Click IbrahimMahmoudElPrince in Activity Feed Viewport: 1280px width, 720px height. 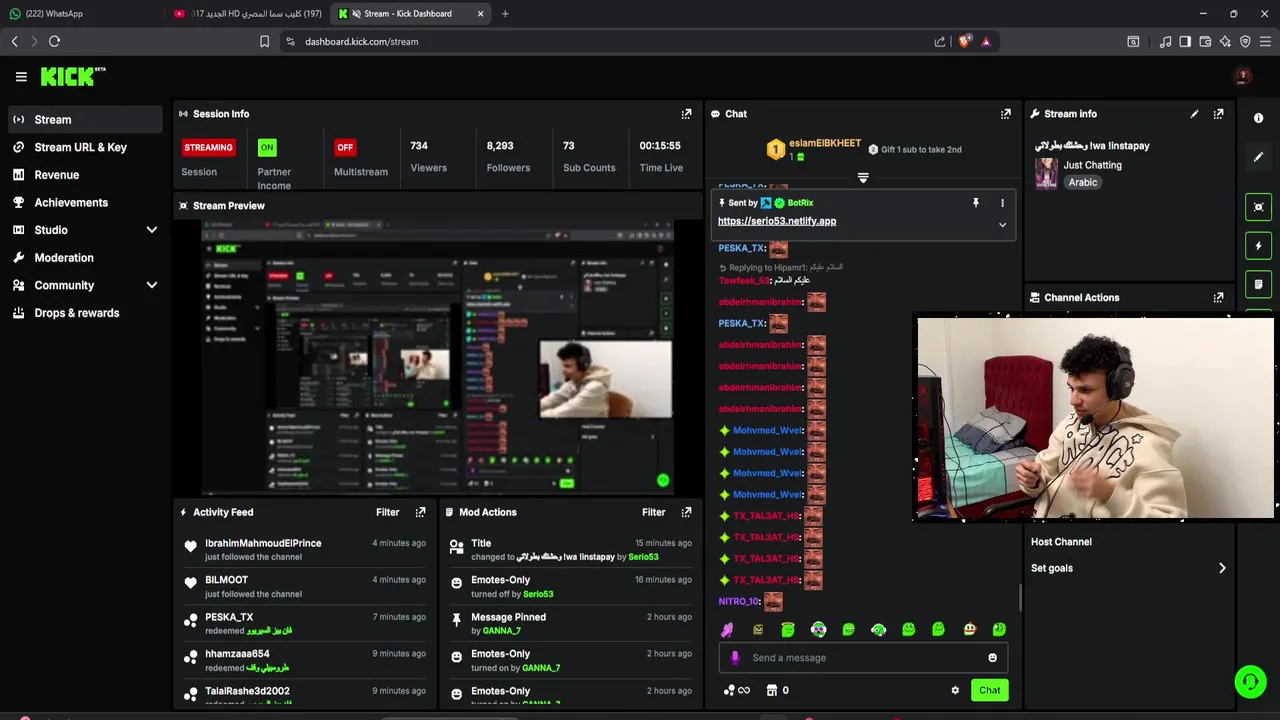[x=263, y=543]
